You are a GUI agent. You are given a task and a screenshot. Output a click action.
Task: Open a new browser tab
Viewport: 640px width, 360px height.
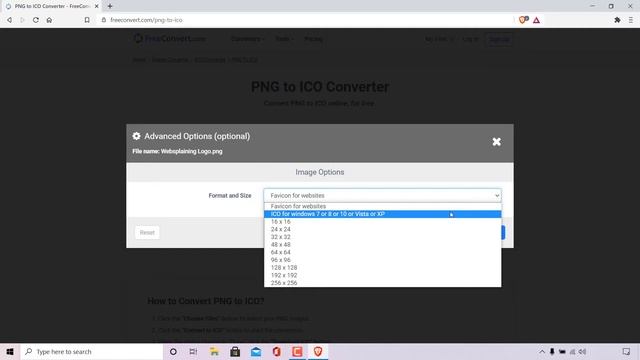(110, 6)
